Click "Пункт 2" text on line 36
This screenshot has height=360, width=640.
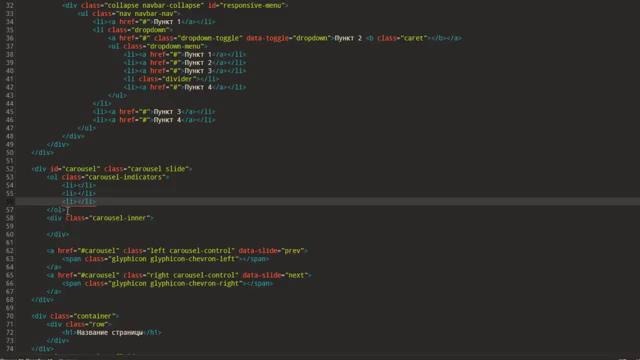coord(348,38)
